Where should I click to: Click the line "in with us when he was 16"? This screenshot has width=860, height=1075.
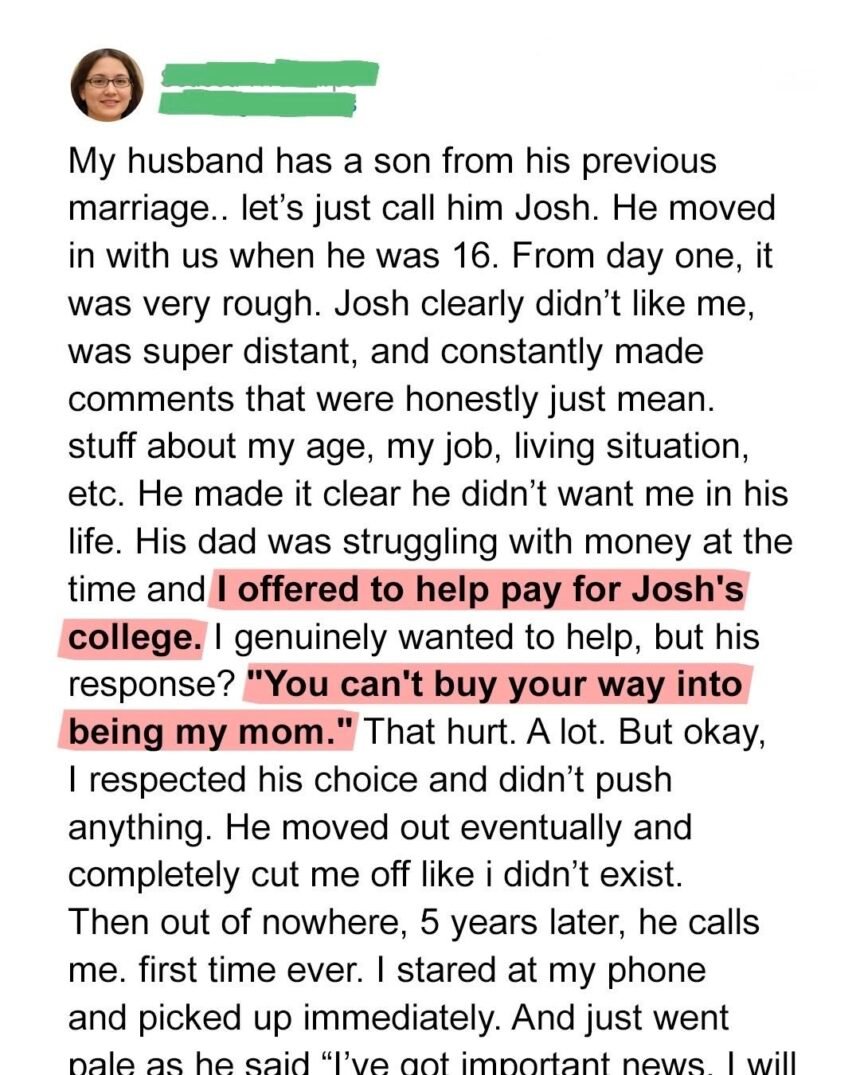[x=420, y=257]
